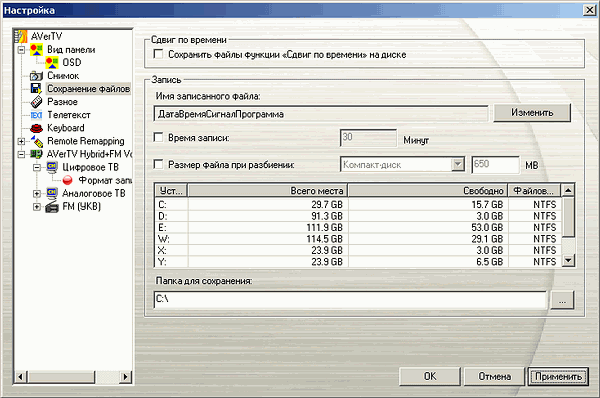600x398 pixels.
Task: Click the Папка для сохранения path field
Action: tap(350, 299)
